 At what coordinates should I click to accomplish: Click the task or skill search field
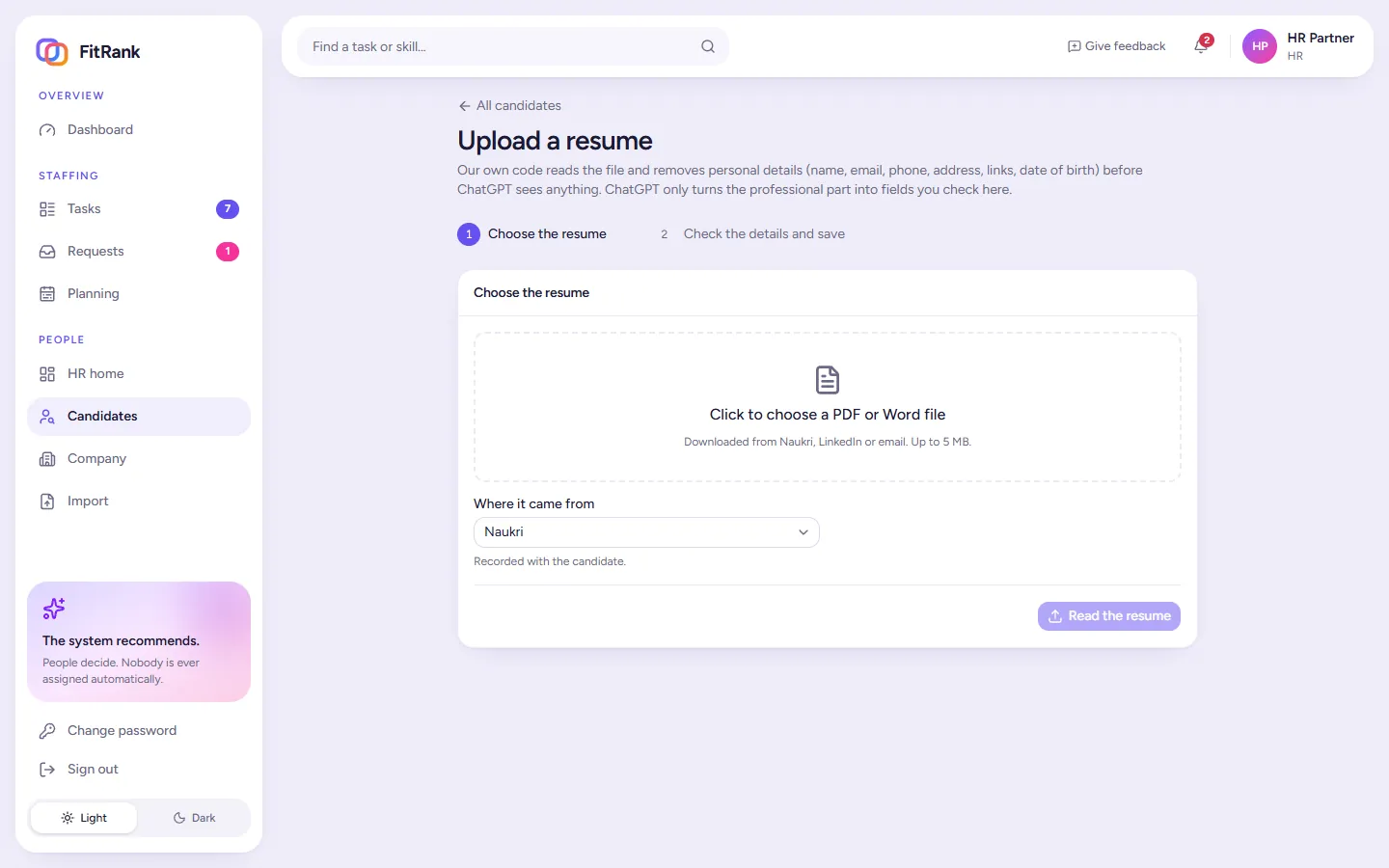[x=513, y=46]
